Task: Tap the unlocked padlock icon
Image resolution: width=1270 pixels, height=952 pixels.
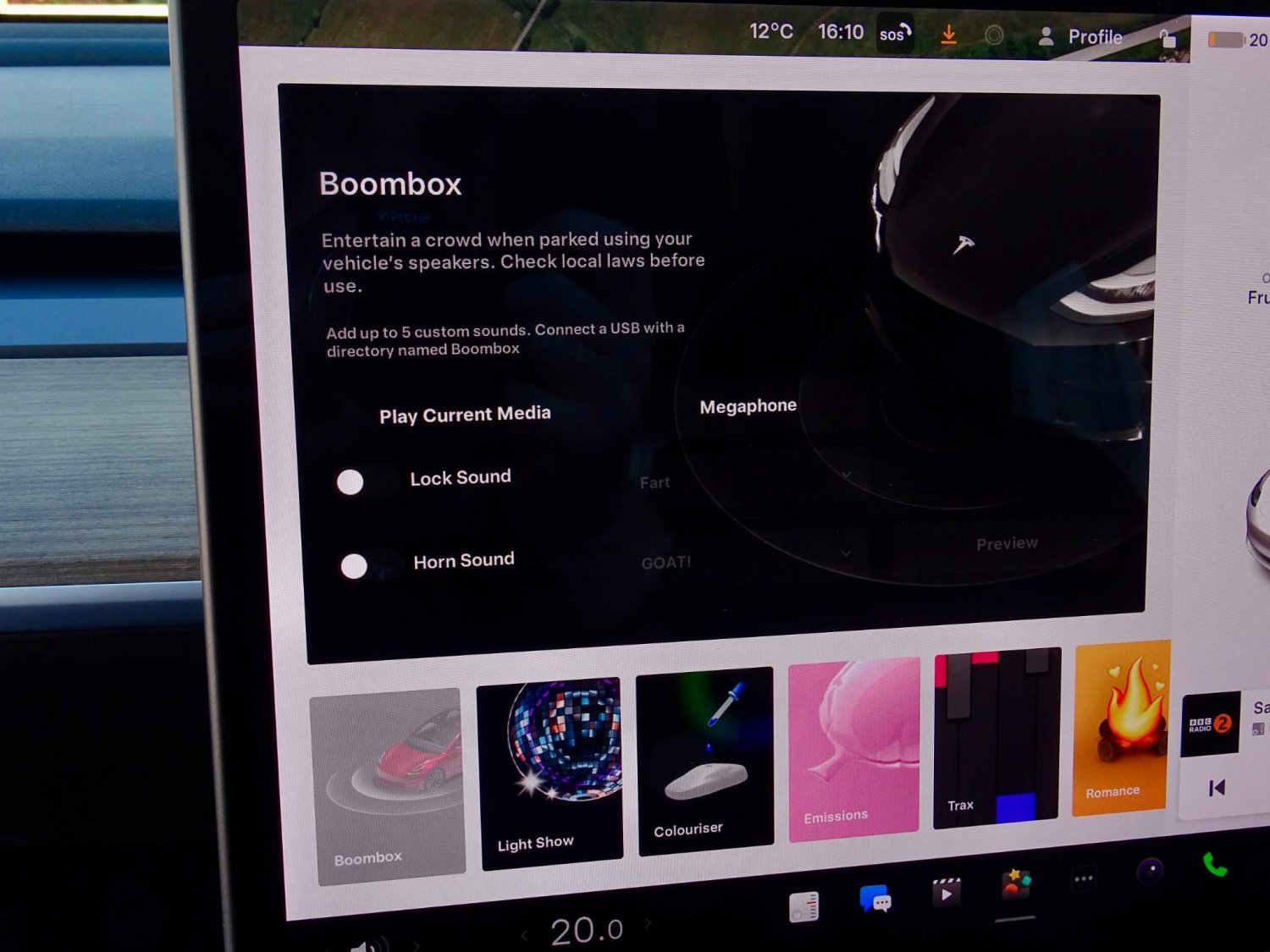Action: point(1168,39)
